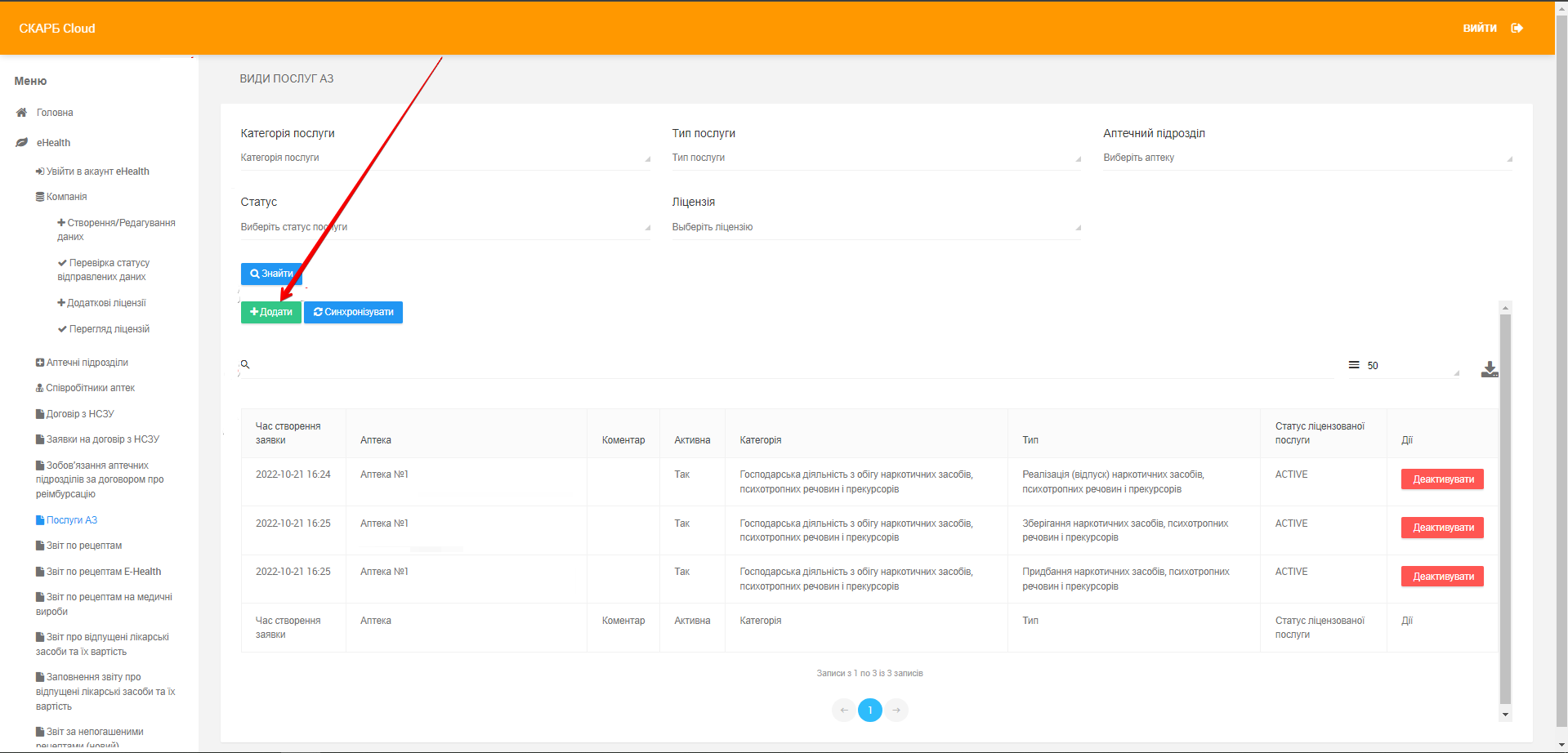Click the magnifier icon in table search
1568x753 pixels.
click(x=245, y=364)
